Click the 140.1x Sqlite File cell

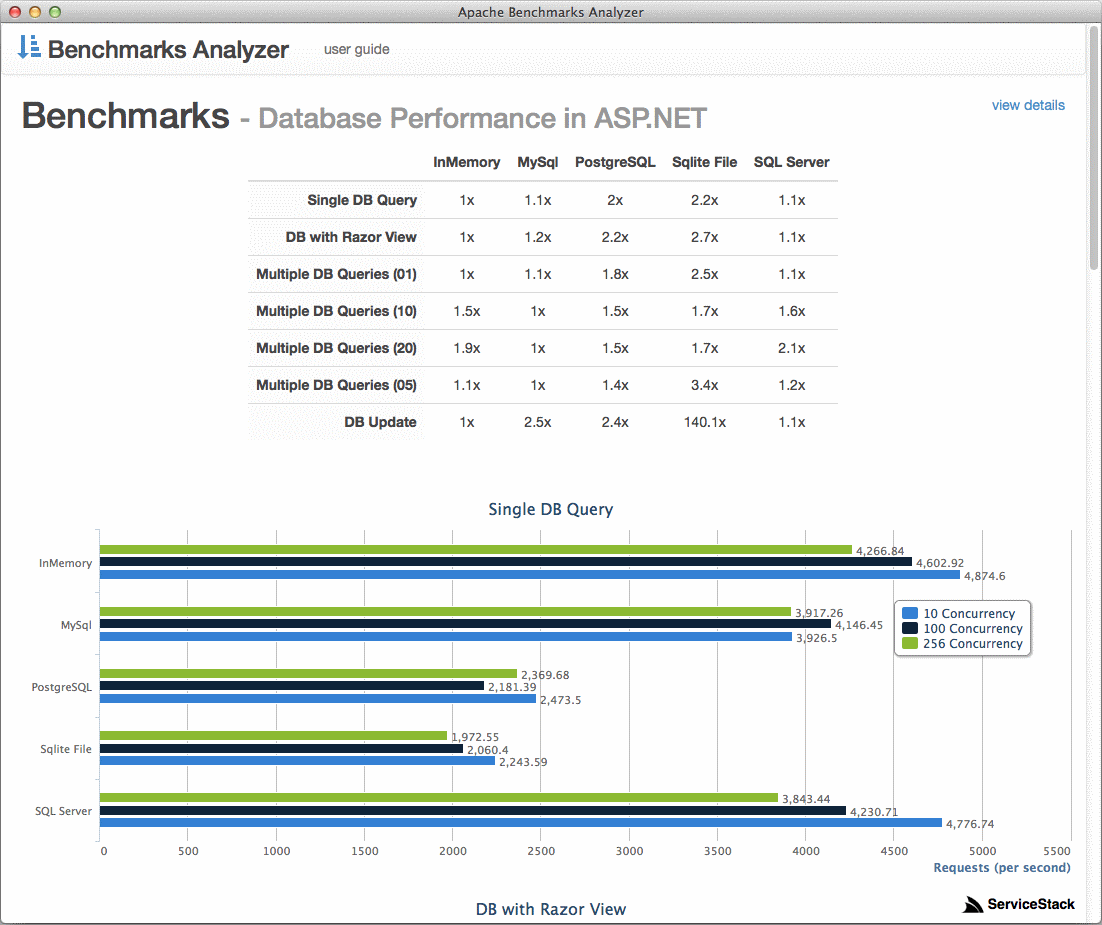(x=704, y=422)
